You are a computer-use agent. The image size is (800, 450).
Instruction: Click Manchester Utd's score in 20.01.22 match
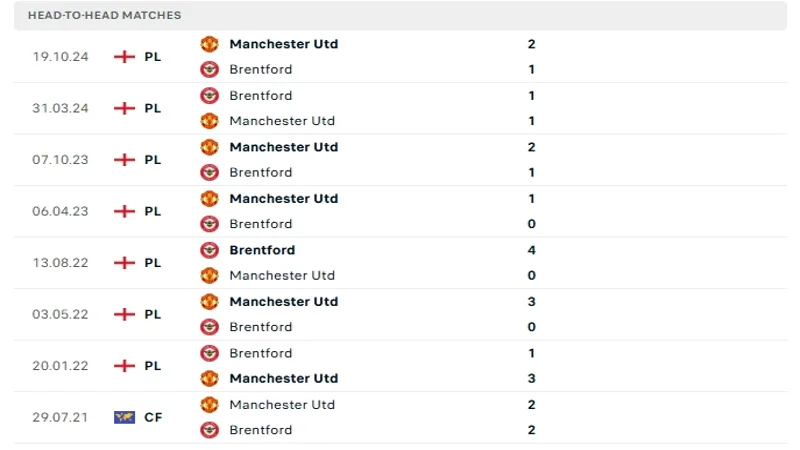[x=532, y=379]
